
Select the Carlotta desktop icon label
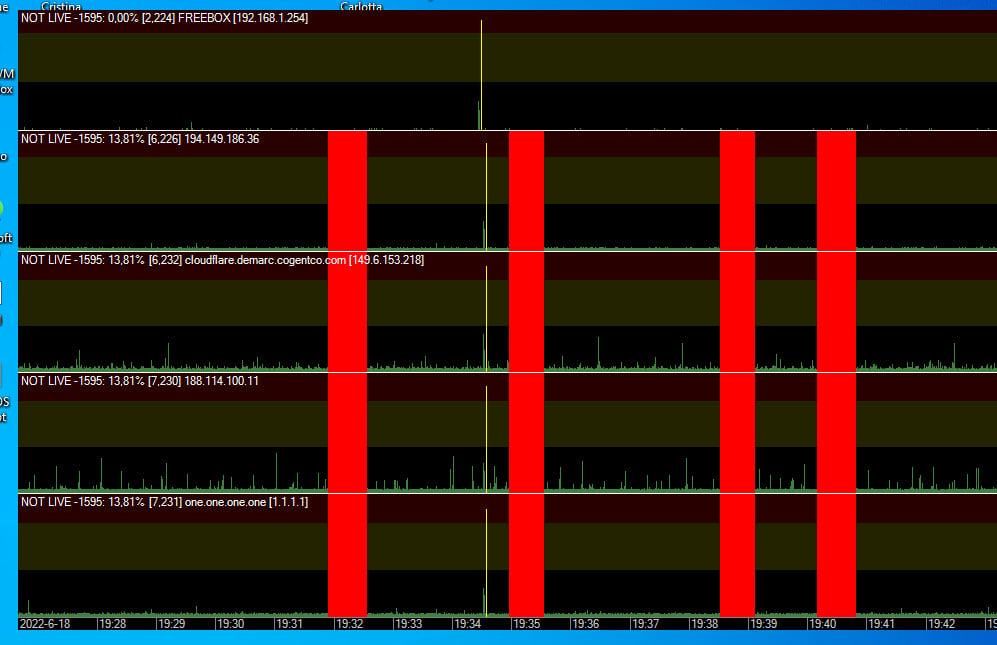click(x=361, y=6)
